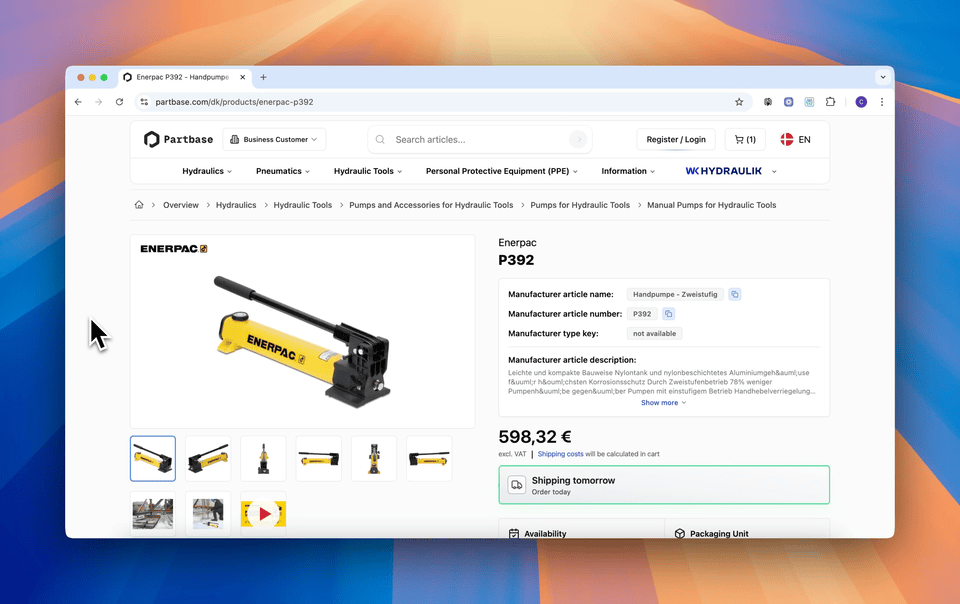The height and width of the screenshot is (604, 960).
Task: Expand Personal Protective Equipment (PPE) menu
Action: pyautogui.click(x=502, y=171)
